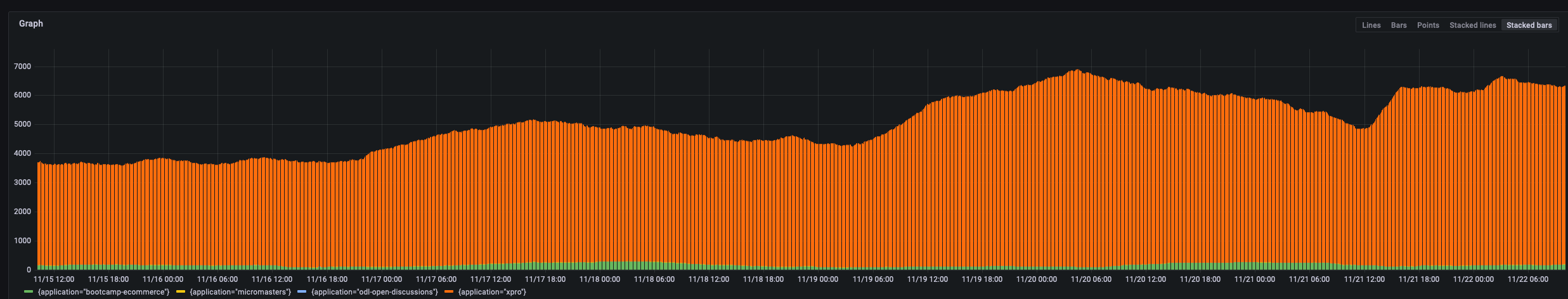Switch graph style to Lines
Screen dimensions: 1568x299
pyautogui.click(x=1371, y=25)
